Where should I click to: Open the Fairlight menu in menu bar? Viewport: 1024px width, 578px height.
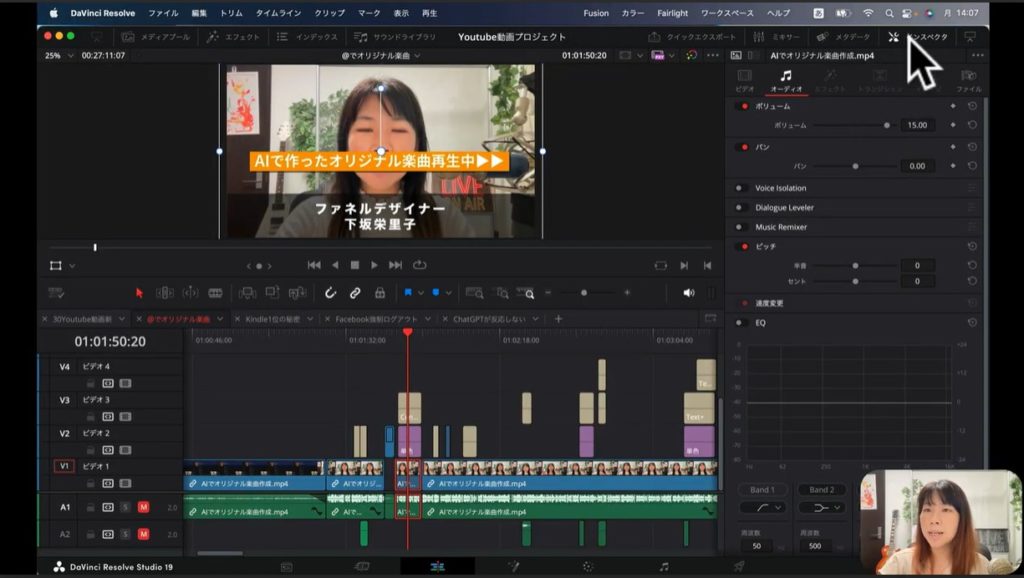click(672, 13)
